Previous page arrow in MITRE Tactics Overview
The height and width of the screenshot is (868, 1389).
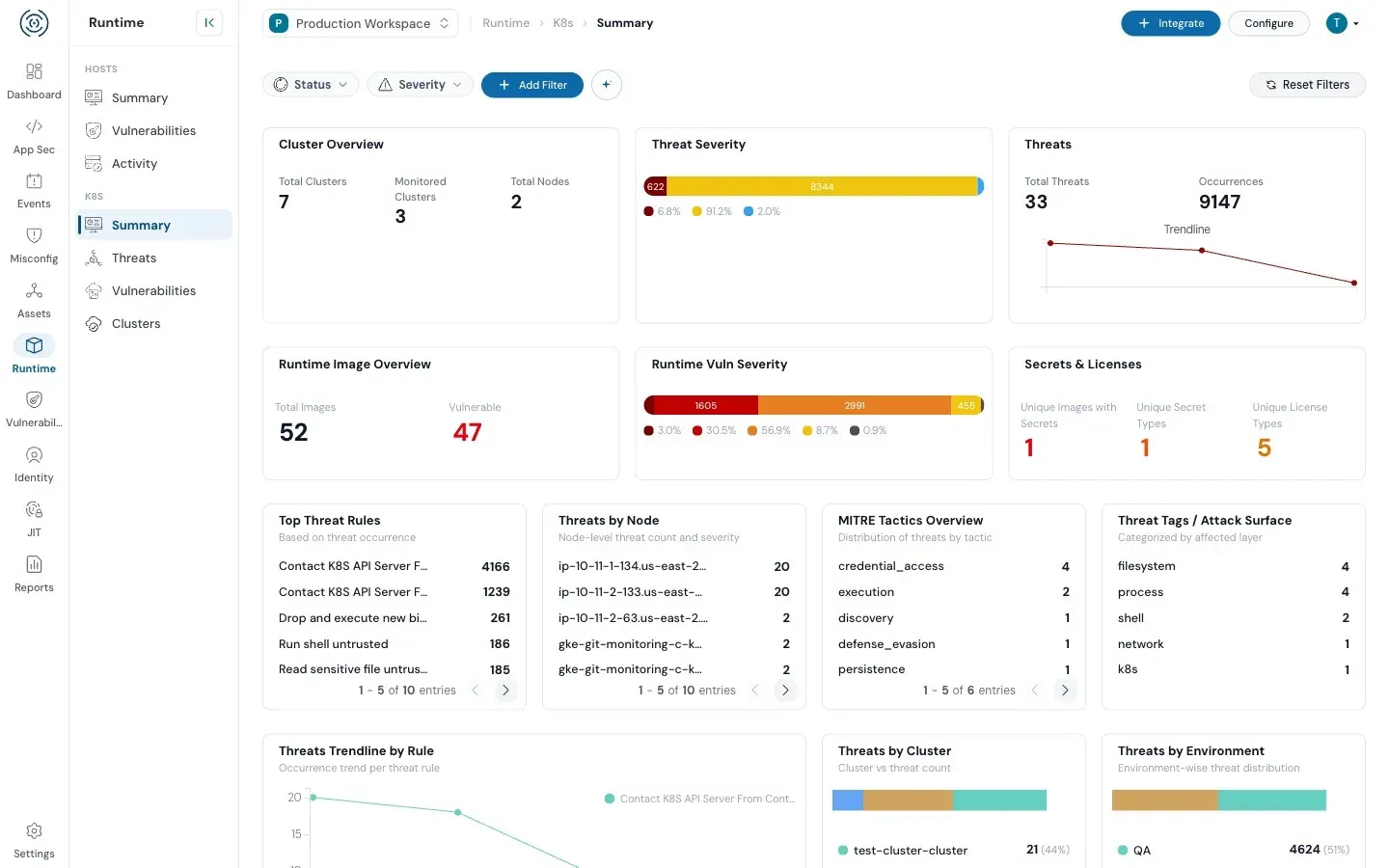pyautogui.click(x=1034, y=691)
